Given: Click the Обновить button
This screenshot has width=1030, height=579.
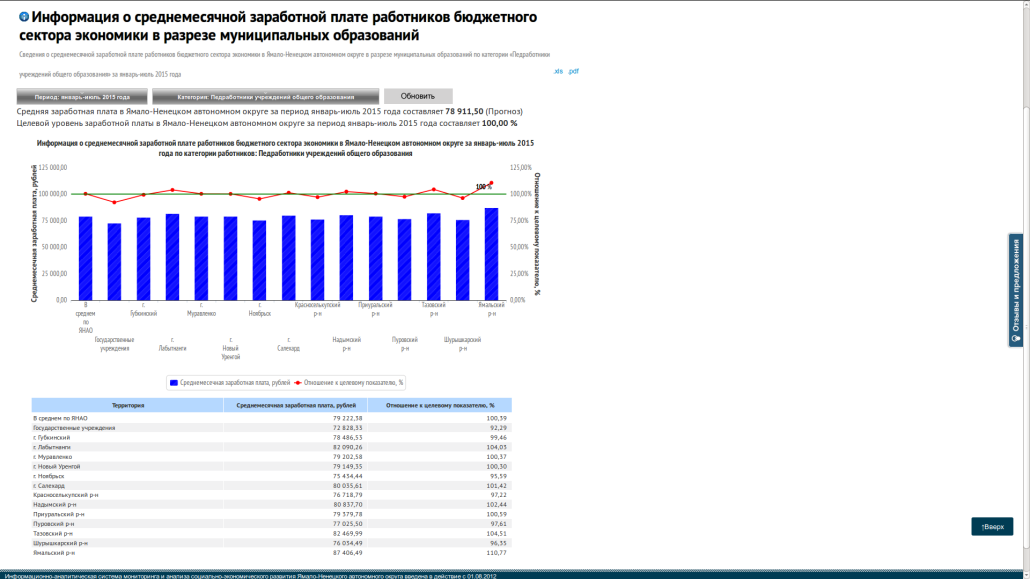Looking at the screenshot, I should [418, 96].
